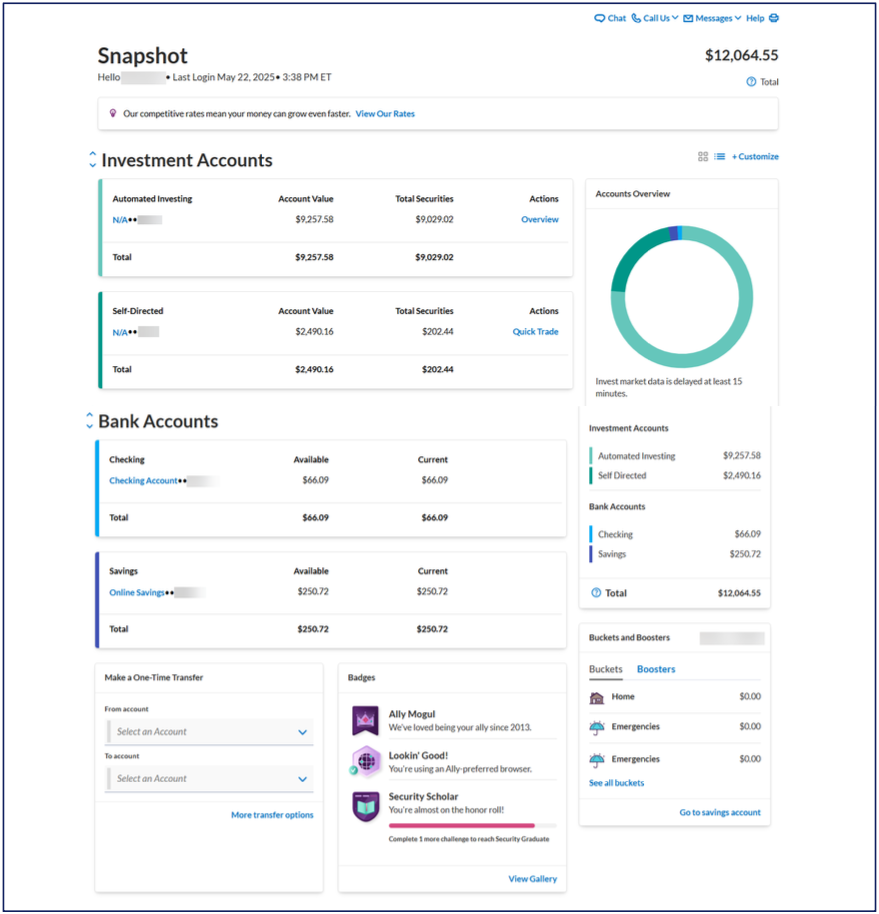Viewport: 879px width, 914px height.
Task: Switch to list view icon
Action: pyautogui.click(x=720, y=156)
